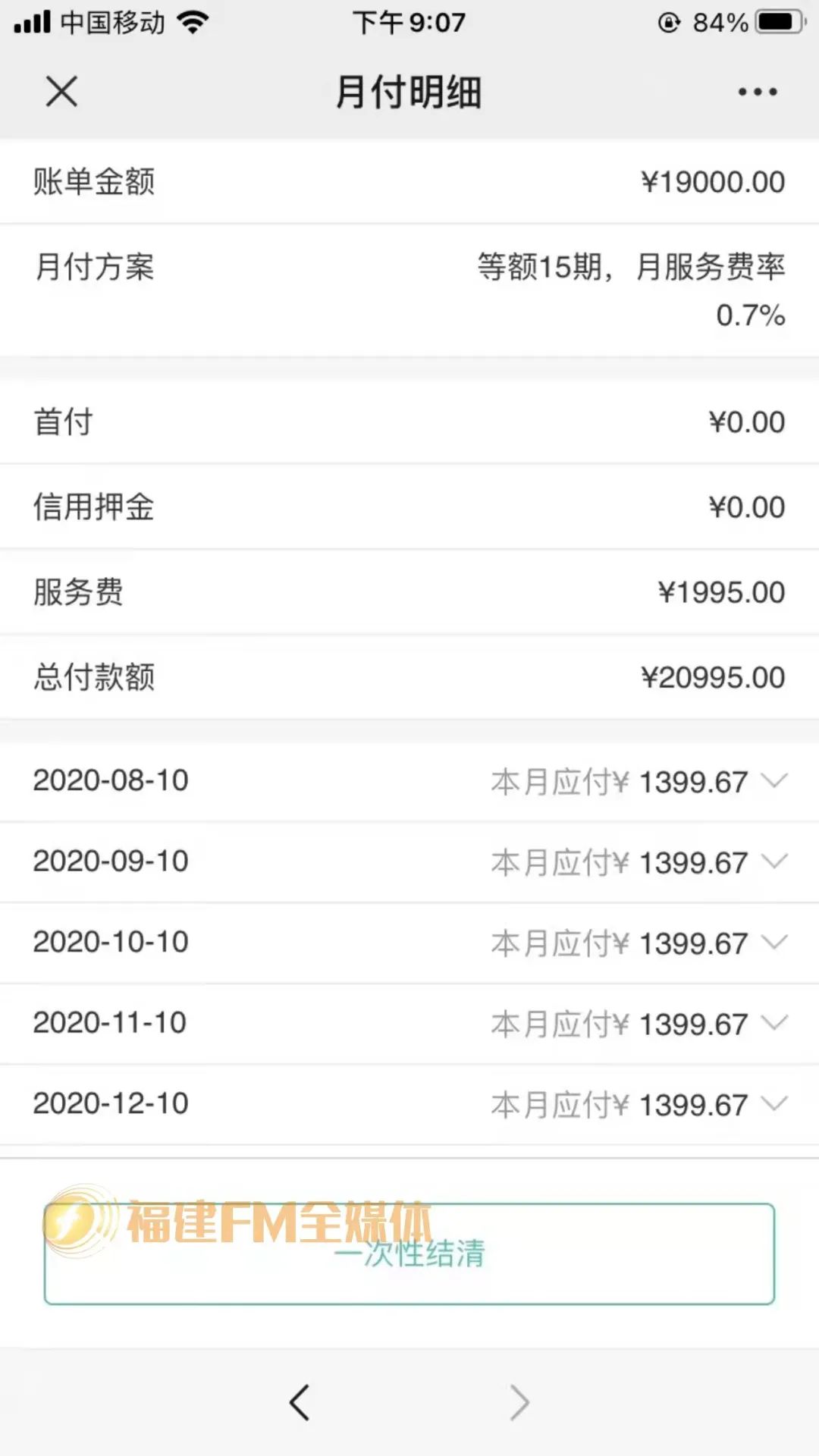819x1456 pixels.
Task: Tap the Wi-Fi status icon
Action: pos(193,22)
